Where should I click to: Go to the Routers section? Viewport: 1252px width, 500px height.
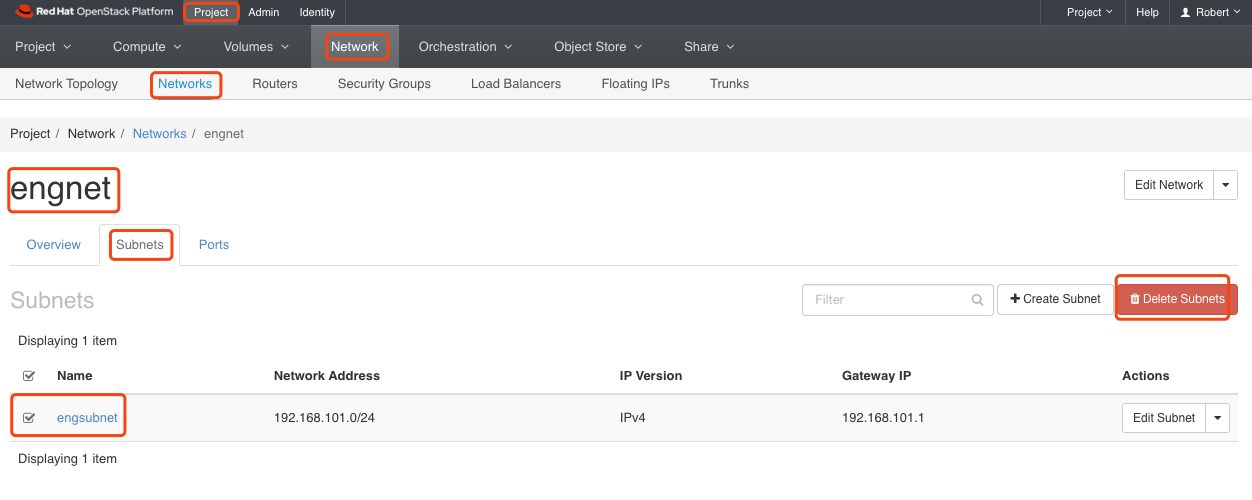pos(275,84)
